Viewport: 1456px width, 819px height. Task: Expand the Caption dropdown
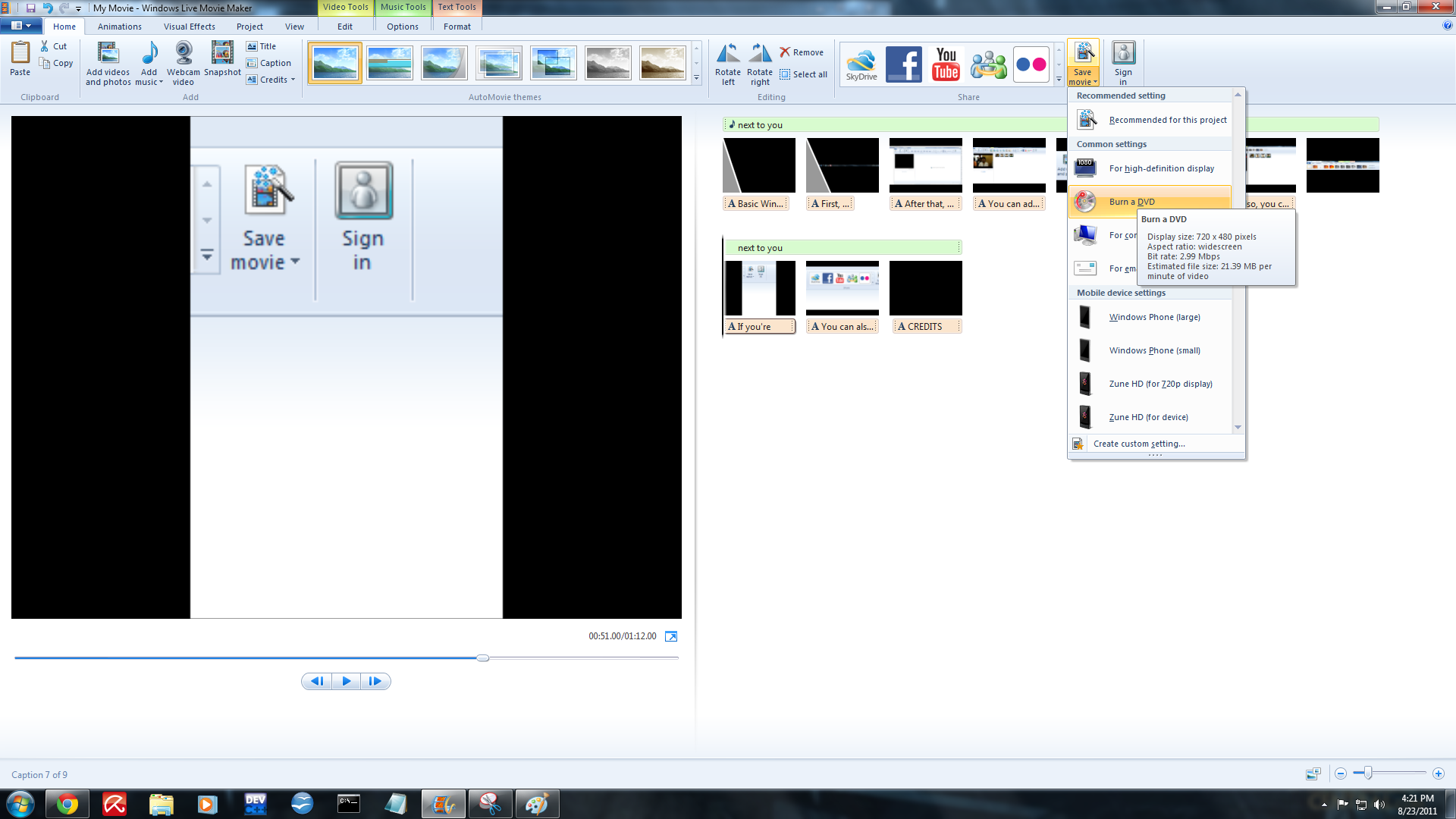coord(270,63)
